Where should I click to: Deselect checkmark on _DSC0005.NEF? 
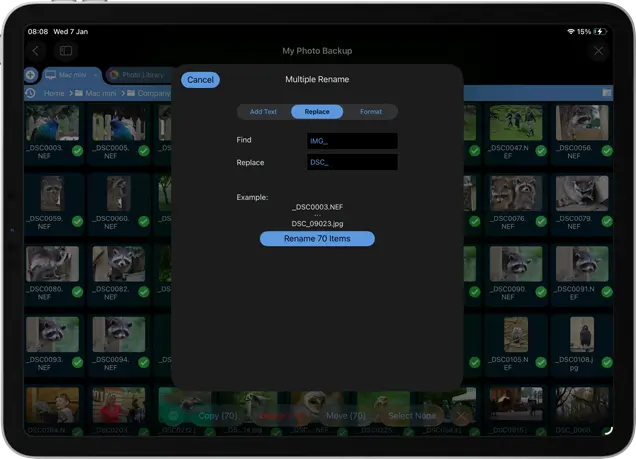pyautogui.click(x=144, y=151)
